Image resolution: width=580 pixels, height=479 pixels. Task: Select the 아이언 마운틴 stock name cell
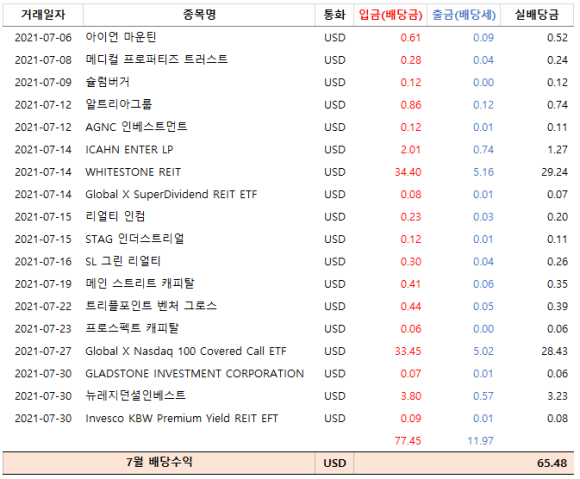(x=121, y=37)
